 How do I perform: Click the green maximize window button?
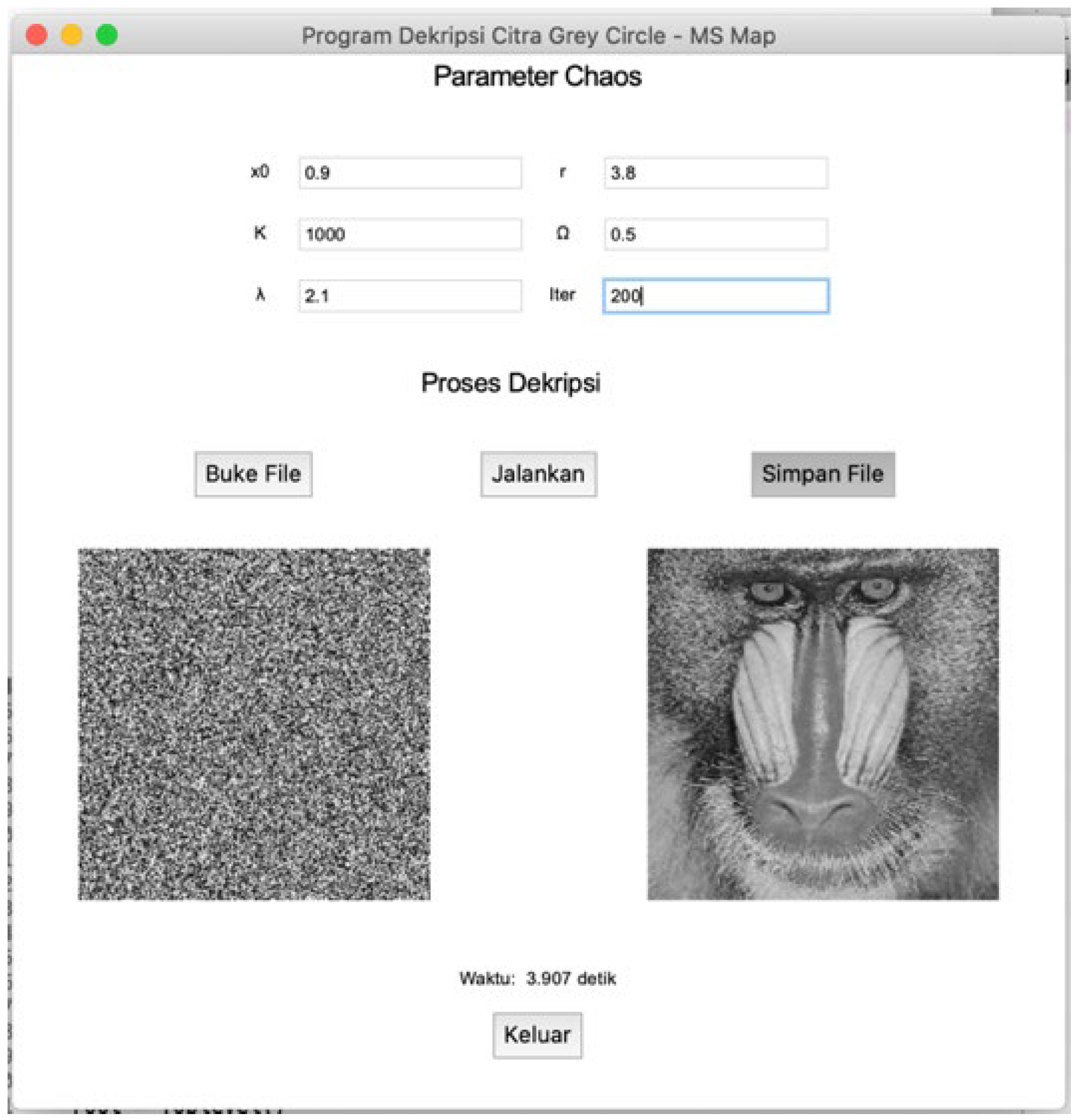pos(107,35)
